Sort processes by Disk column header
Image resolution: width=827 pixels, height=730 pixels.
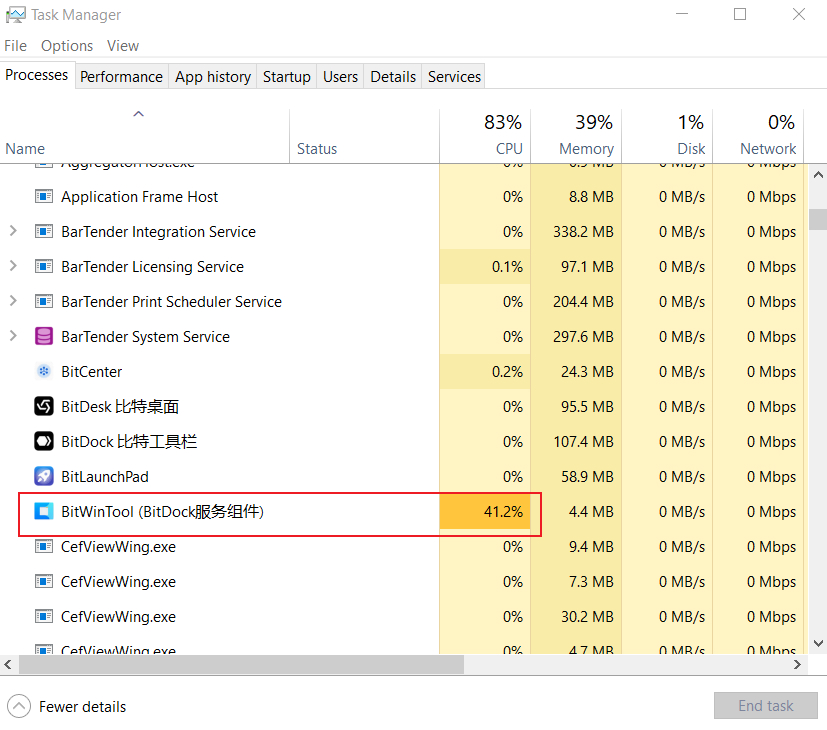[x=667, y=136]
